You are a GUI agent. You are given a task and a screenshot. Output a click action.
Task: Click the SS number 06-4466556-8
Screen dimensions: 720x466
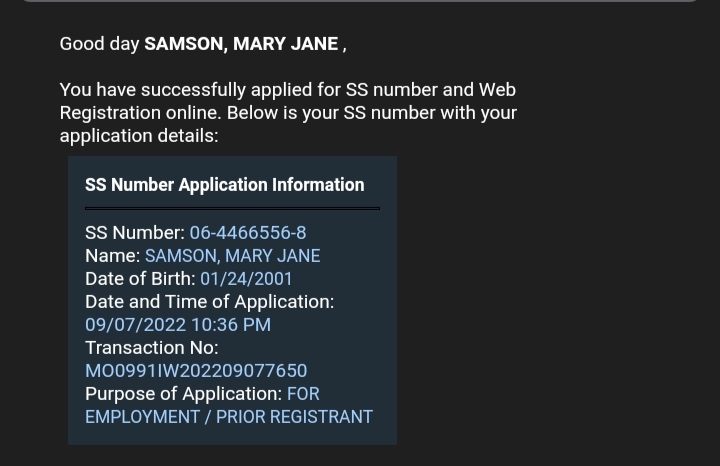pyautogui.click(x=248, y=233)
